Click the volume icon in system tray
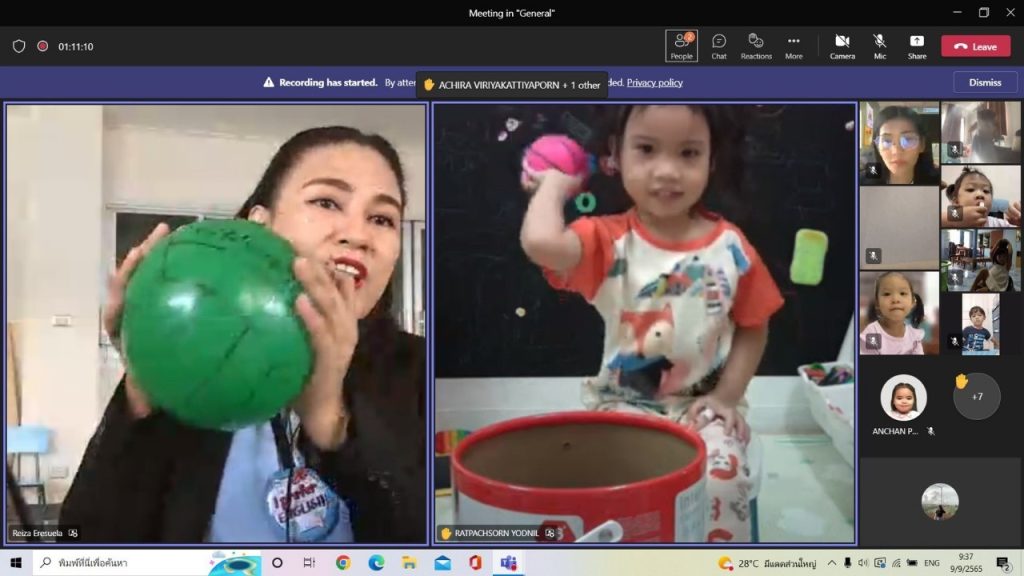The height and width of the screenshot is (576, 1024). click(863, 562)
